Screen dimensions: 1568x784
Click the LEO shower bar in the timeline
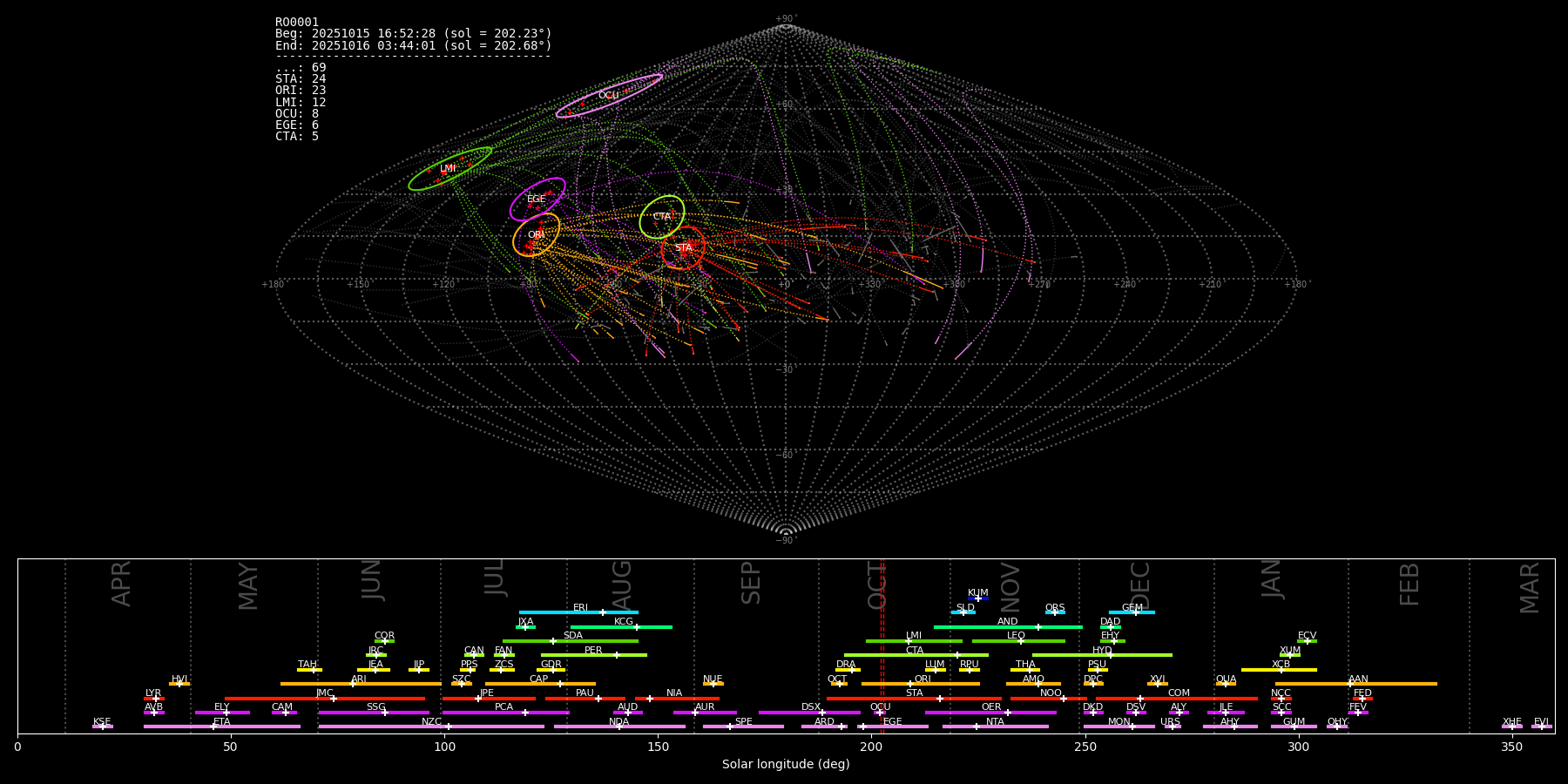click(1018, 641)
